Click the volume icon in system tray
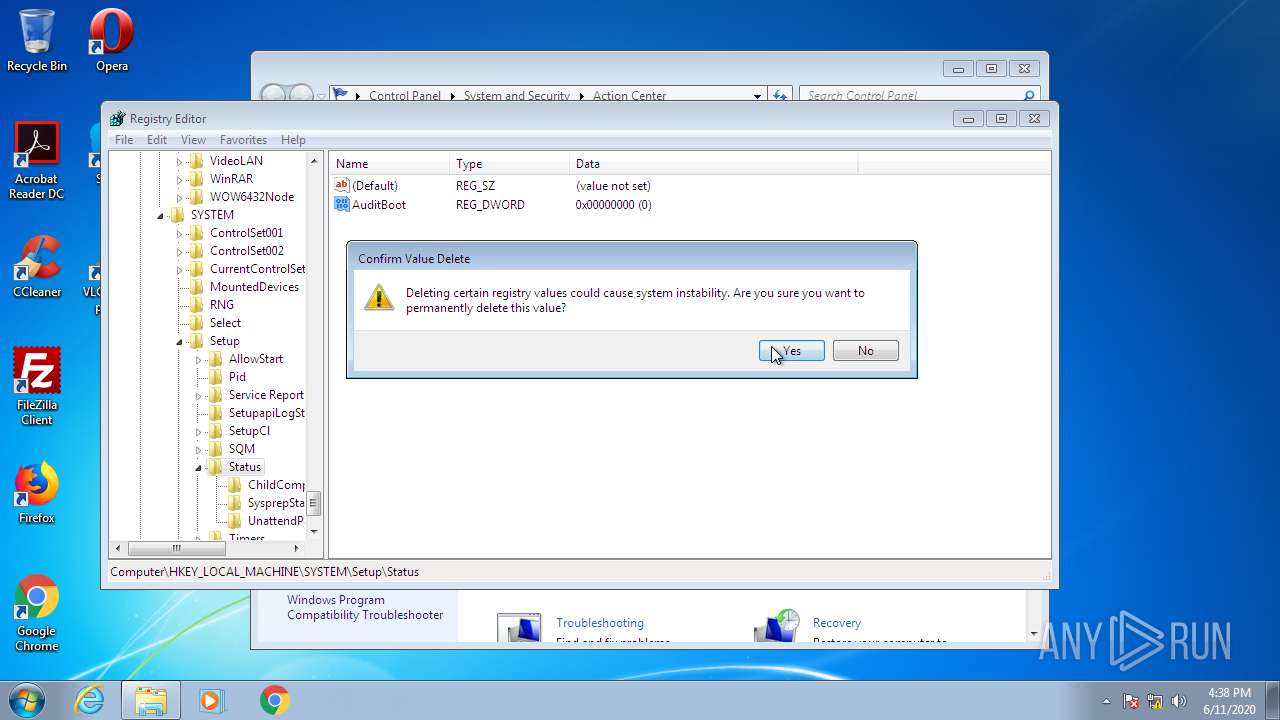The width and height of the screenshot is (1280, 720). click(x=1179, y=701)
